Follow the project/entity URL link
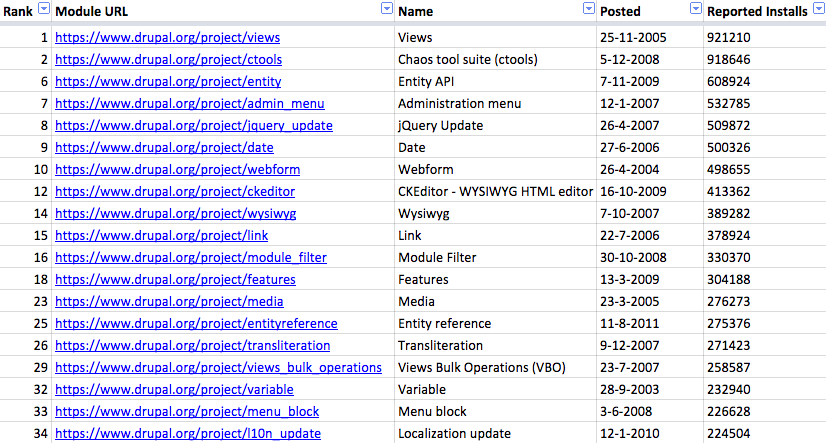 (x=168, y=82)
